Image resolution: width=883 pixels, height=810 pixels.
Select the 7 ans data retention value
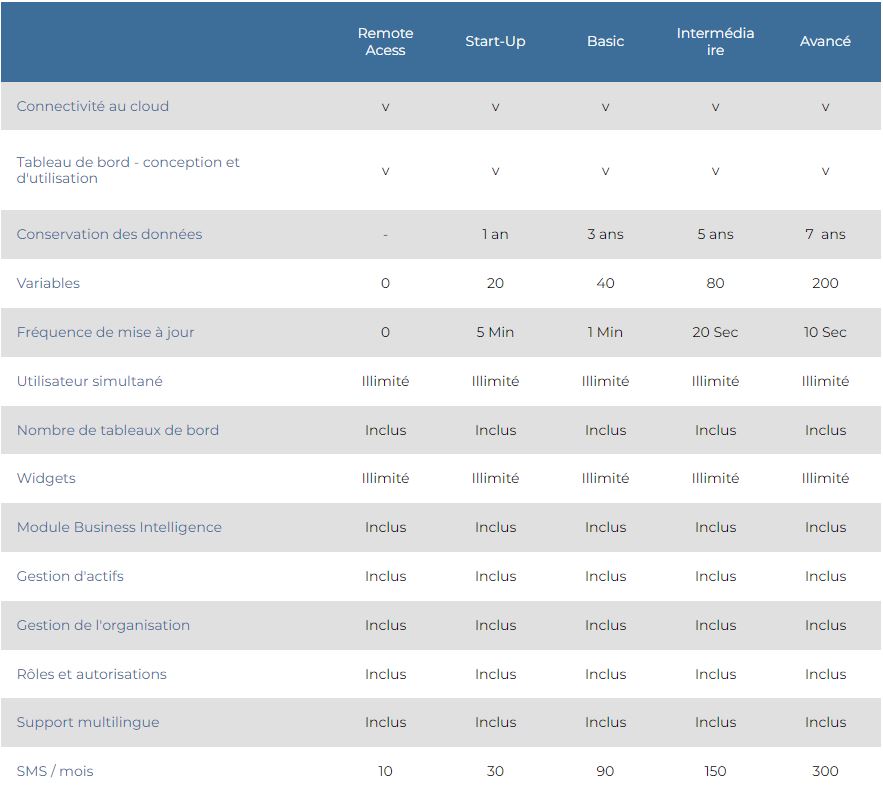click(825, 234)
